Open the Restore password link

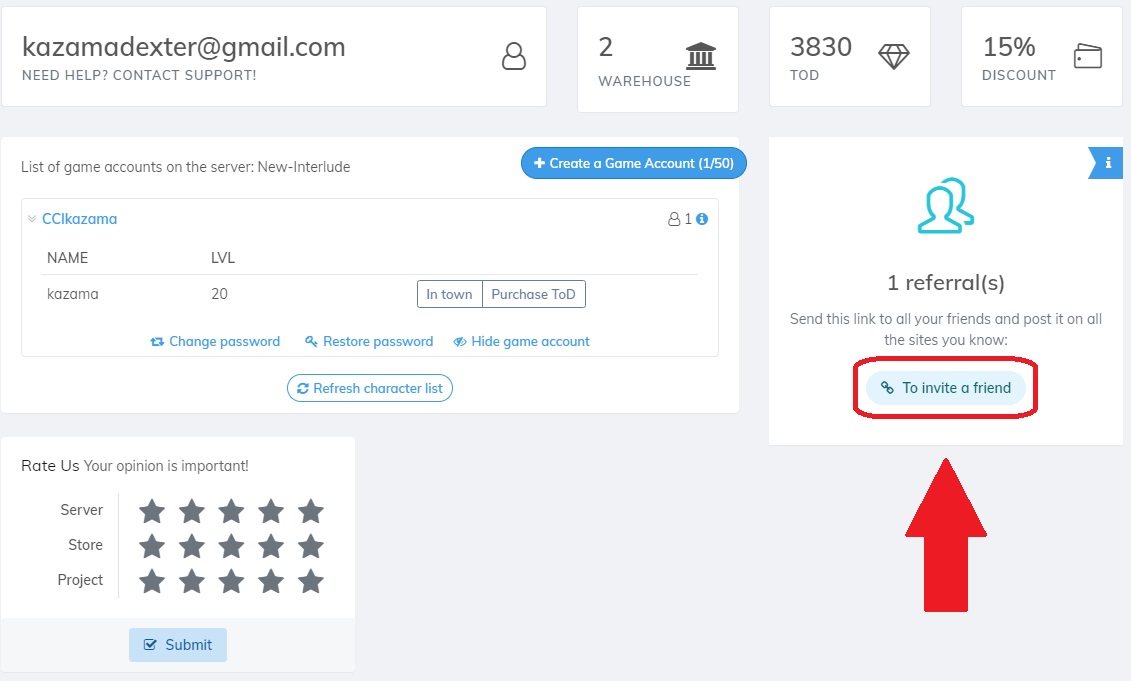[x=369, y=341]
